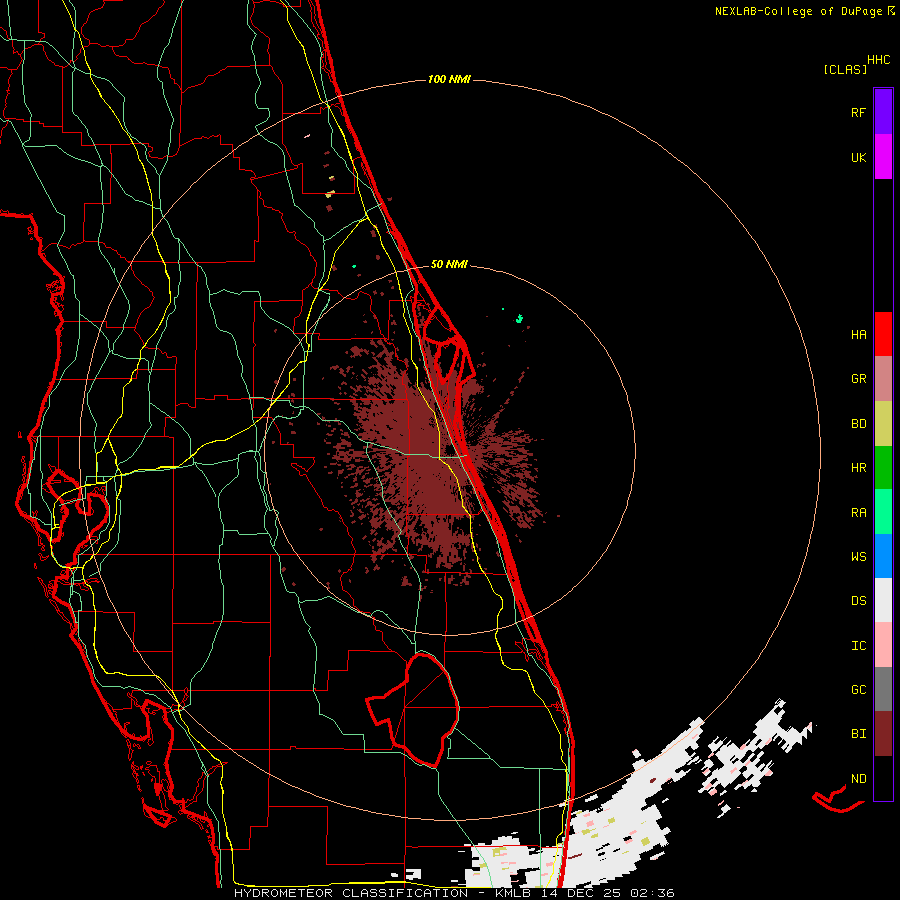Click the HHC product code text
This screenshot has width=900, height=900.
coord(878,60)
